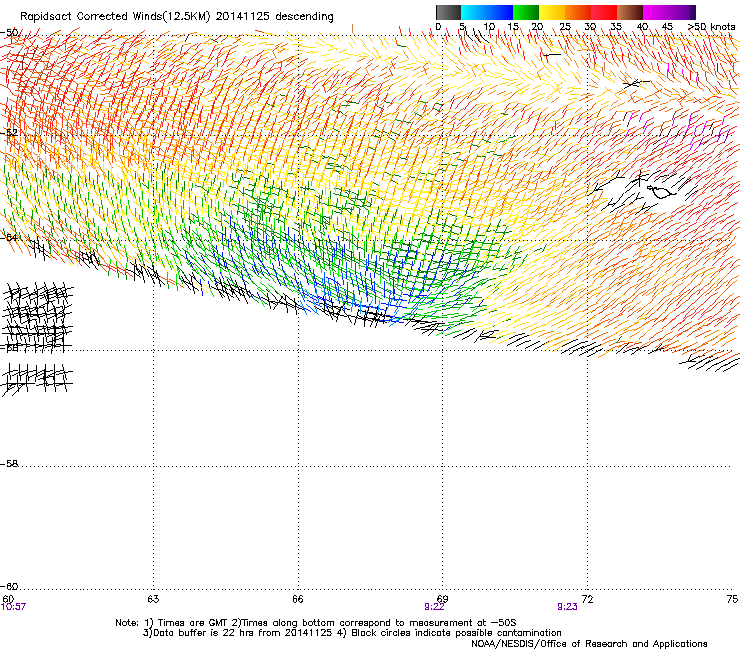Click the dark purple 45-50 knots swatch

pos(682,12)
